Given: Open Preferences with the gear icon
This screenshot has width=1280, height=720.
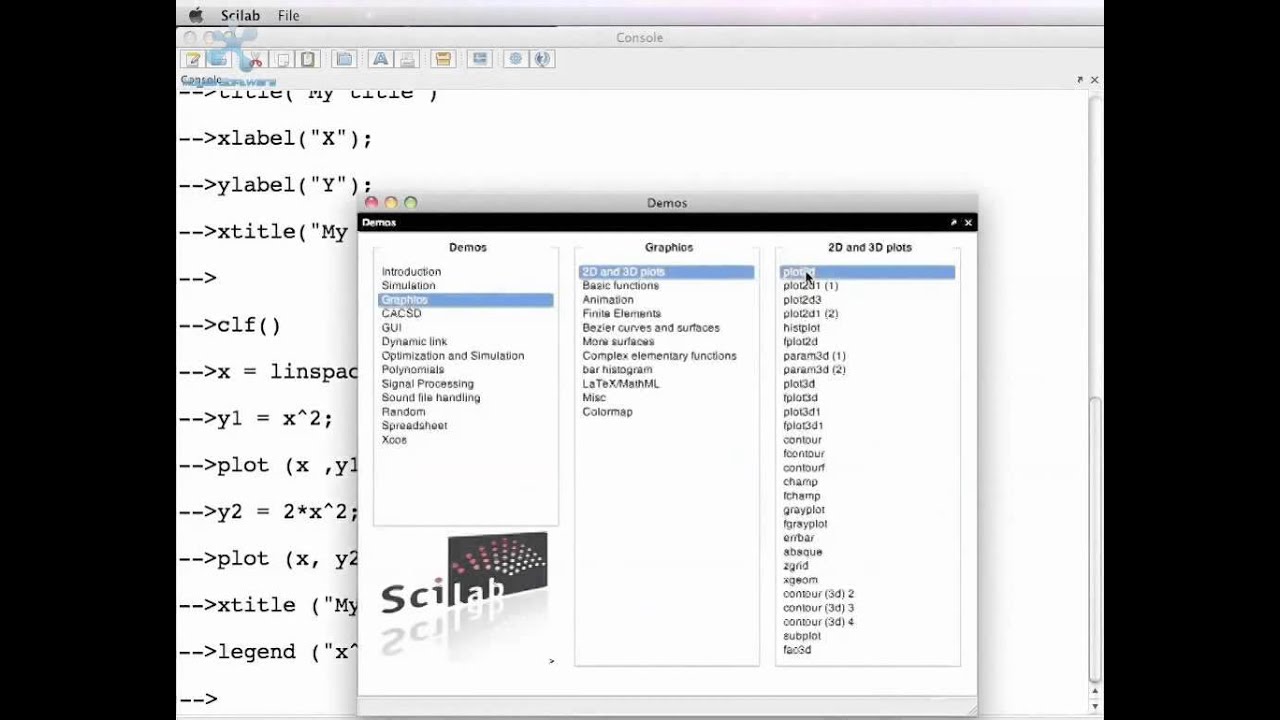Looking at the screenshot, I should point(516,59).
